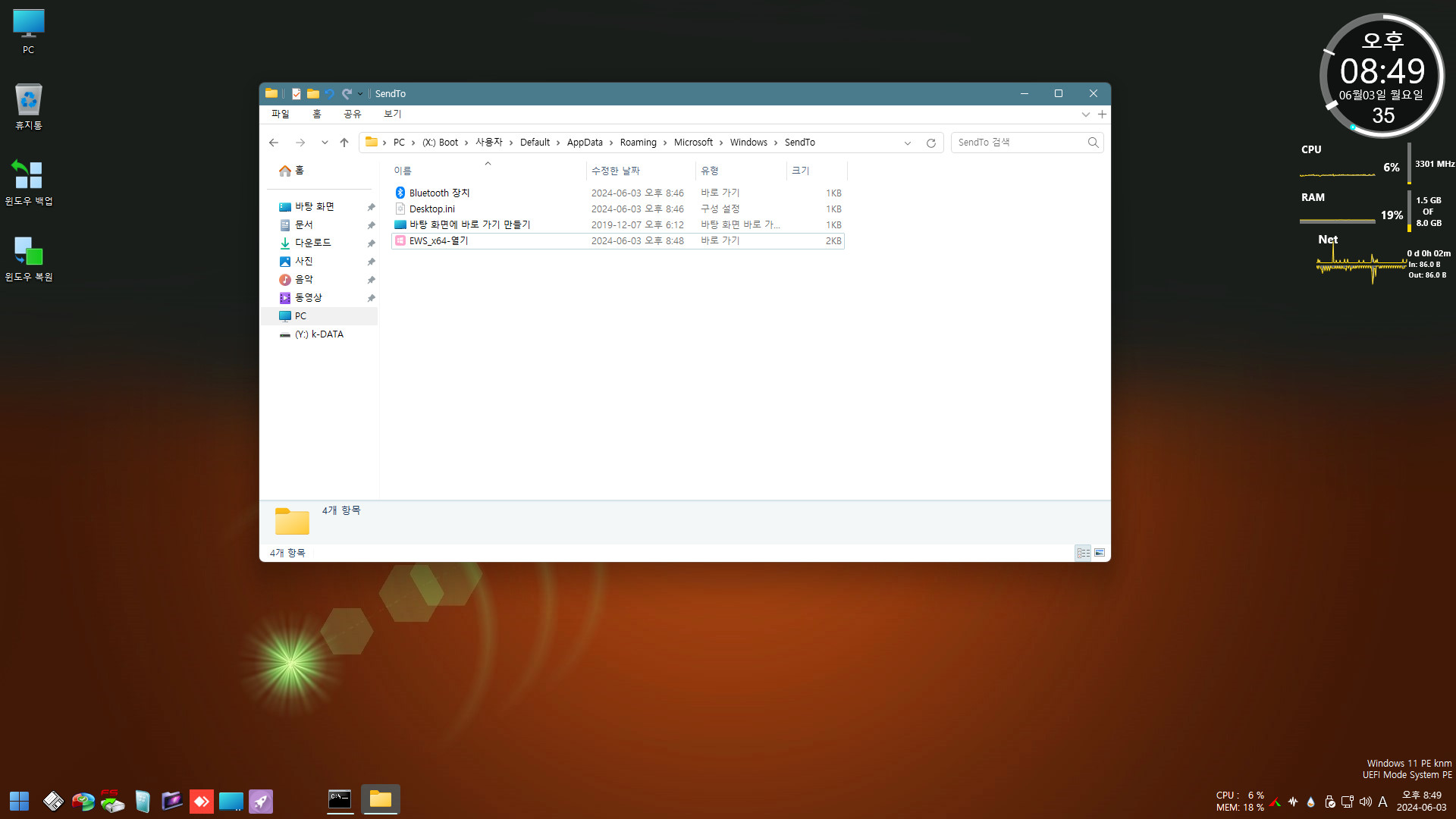Select 바탕 화면에 바로 가기 만들기 item

click(x=617, y=225)
